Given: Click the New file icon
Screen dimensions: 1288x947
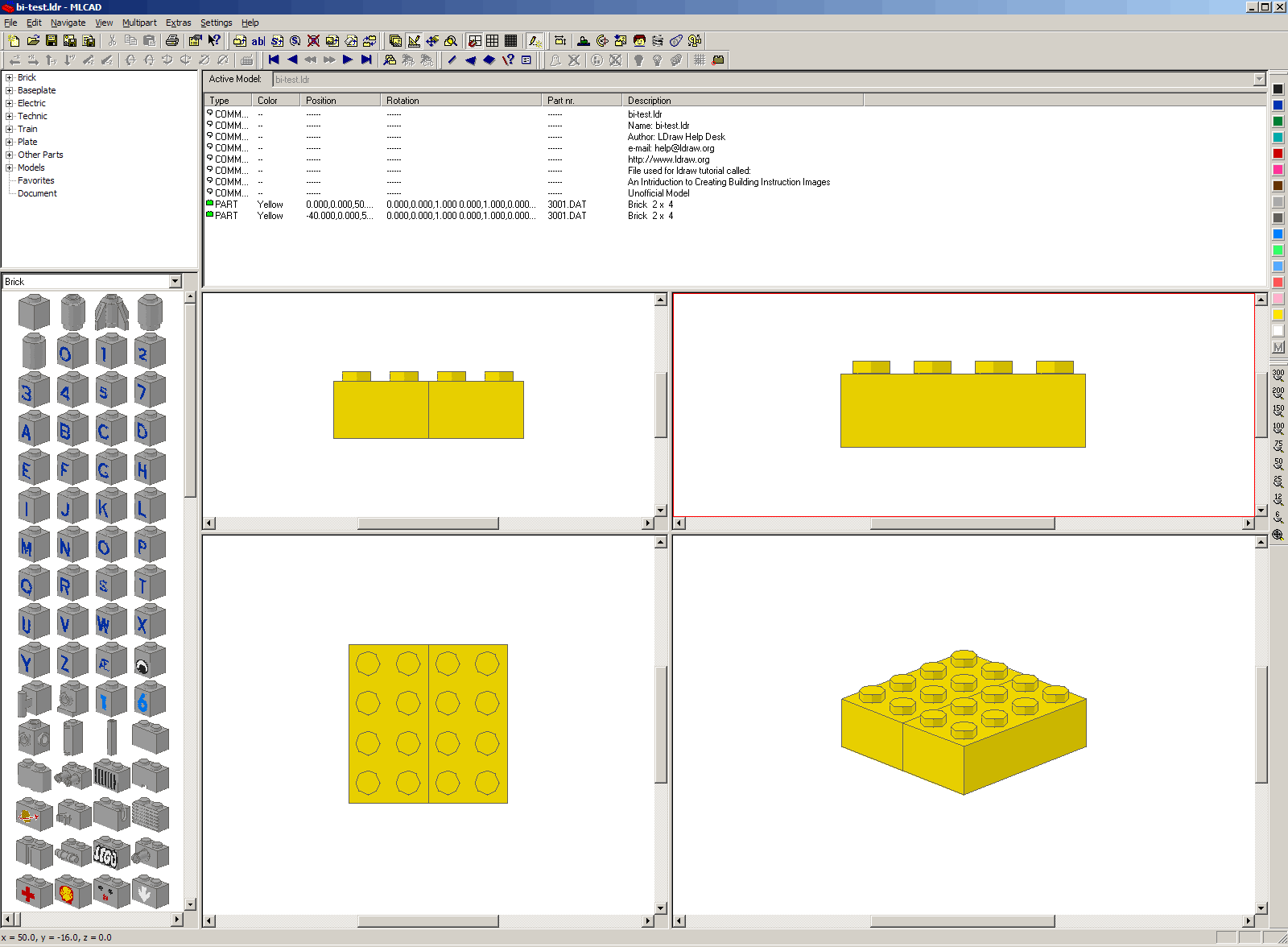Looking at the screenshot, I should coord(14,40).
